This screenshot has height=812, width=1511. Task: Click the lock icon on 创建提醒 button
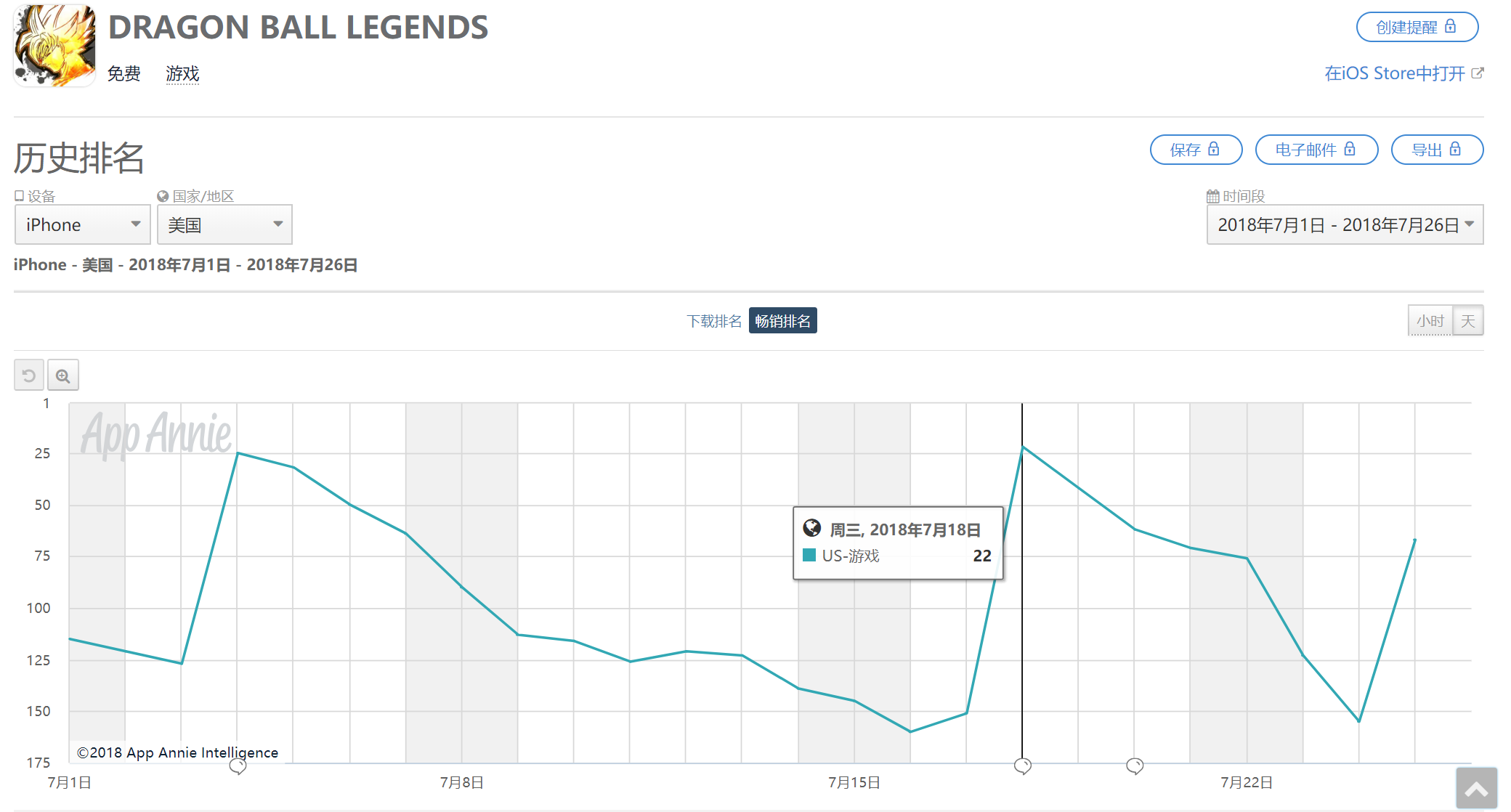(x=1451, y=27)
